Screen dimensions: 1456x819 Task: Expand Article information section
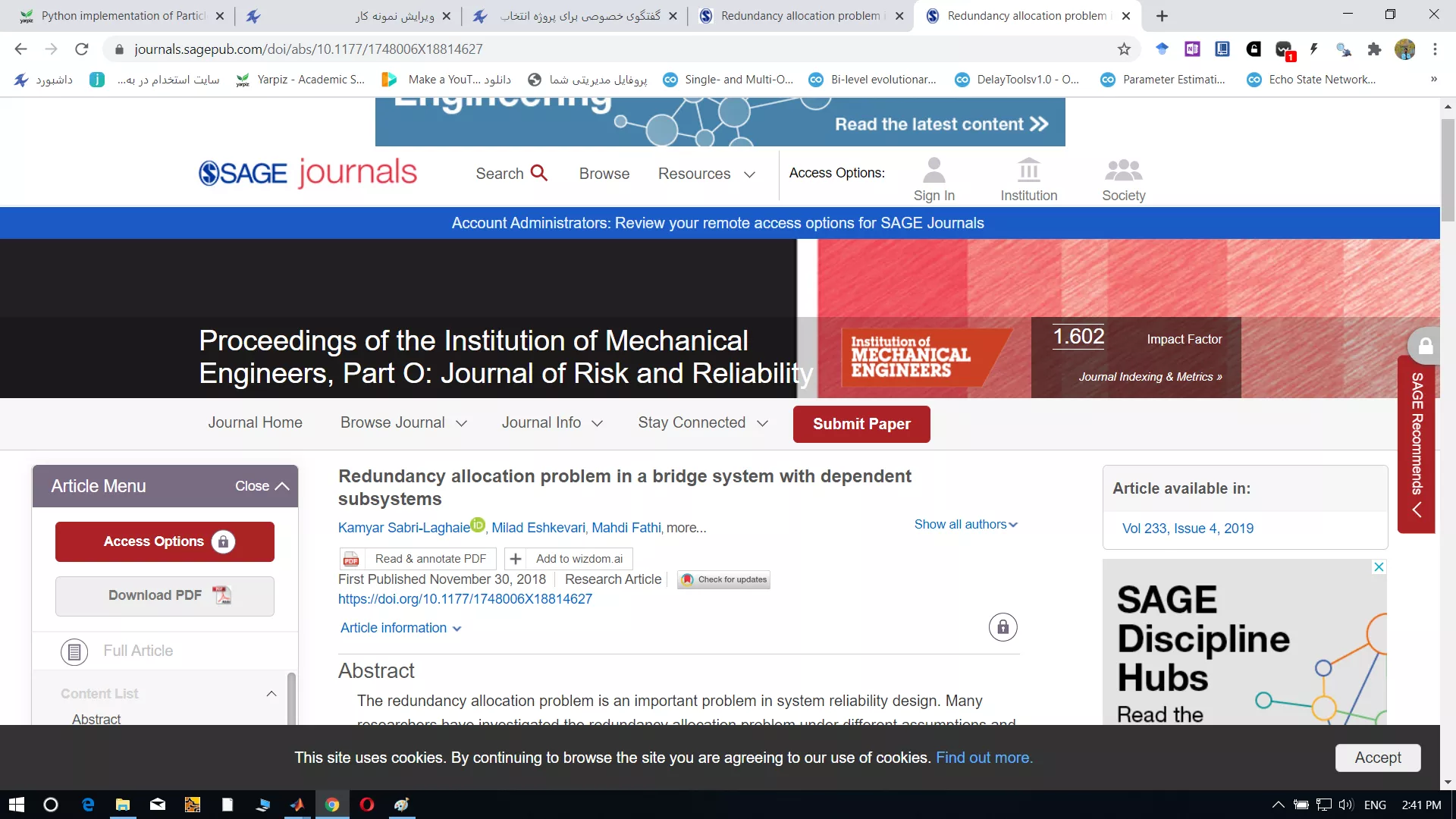400,628
